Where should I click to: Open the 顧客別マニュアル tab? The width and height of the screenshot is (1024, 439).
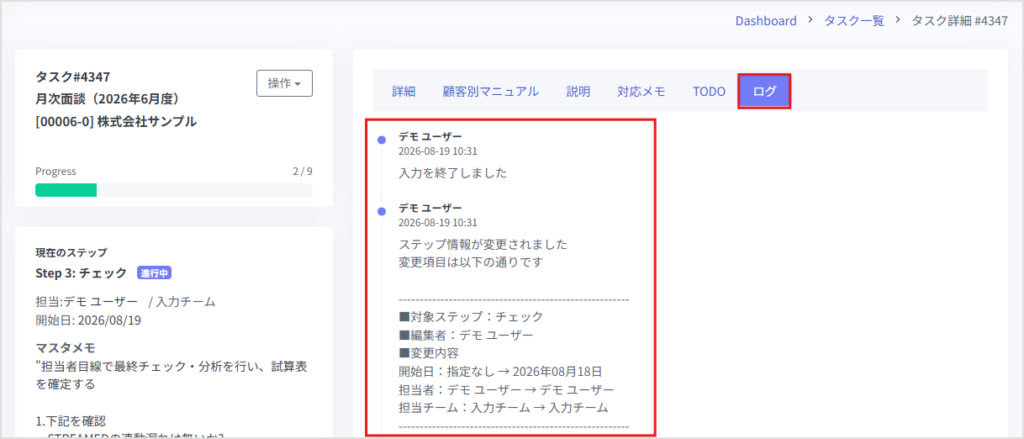(490, 91)
